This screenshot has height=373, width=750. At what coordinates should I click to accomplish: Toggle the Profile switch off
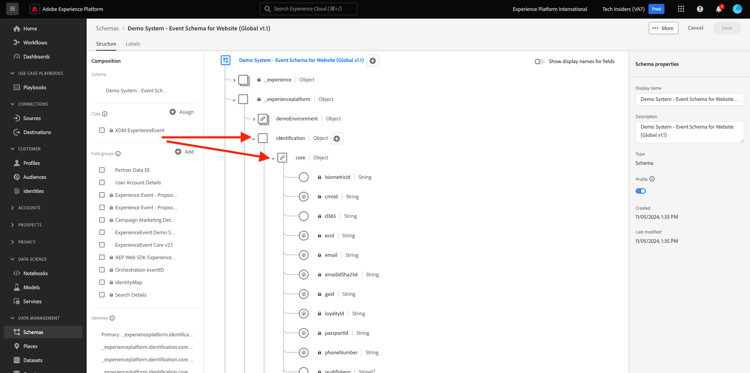(x=640, y=191)
